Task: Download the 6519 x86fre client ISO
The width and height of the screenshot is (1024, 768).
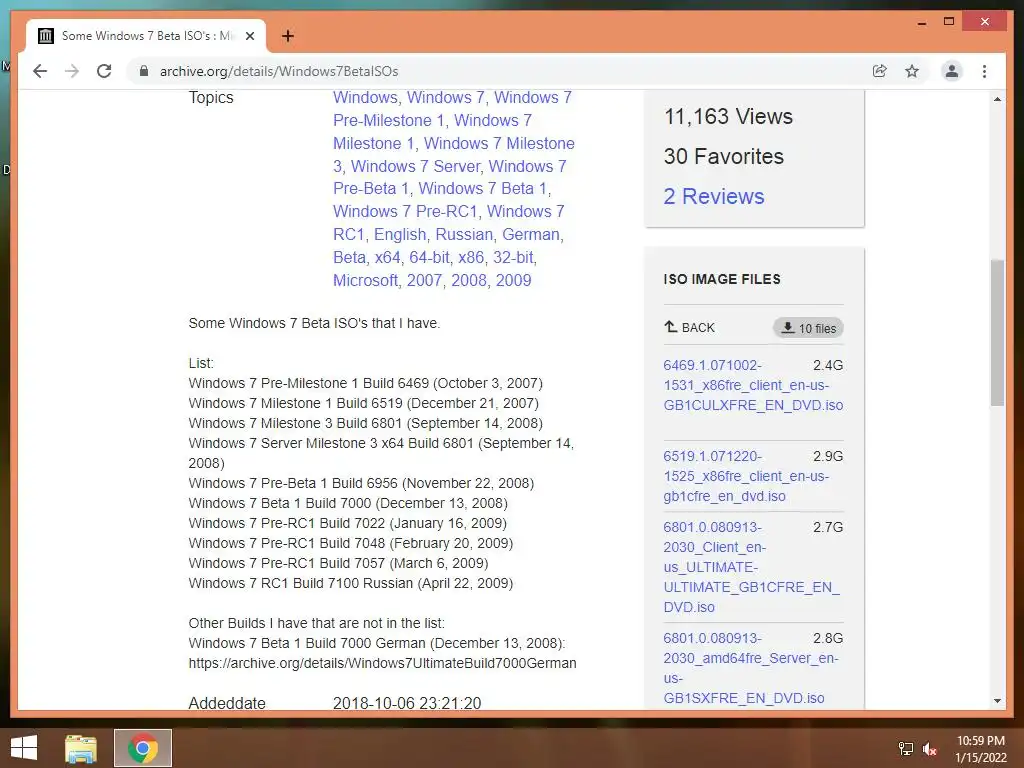Action: (x=746, y=476)
